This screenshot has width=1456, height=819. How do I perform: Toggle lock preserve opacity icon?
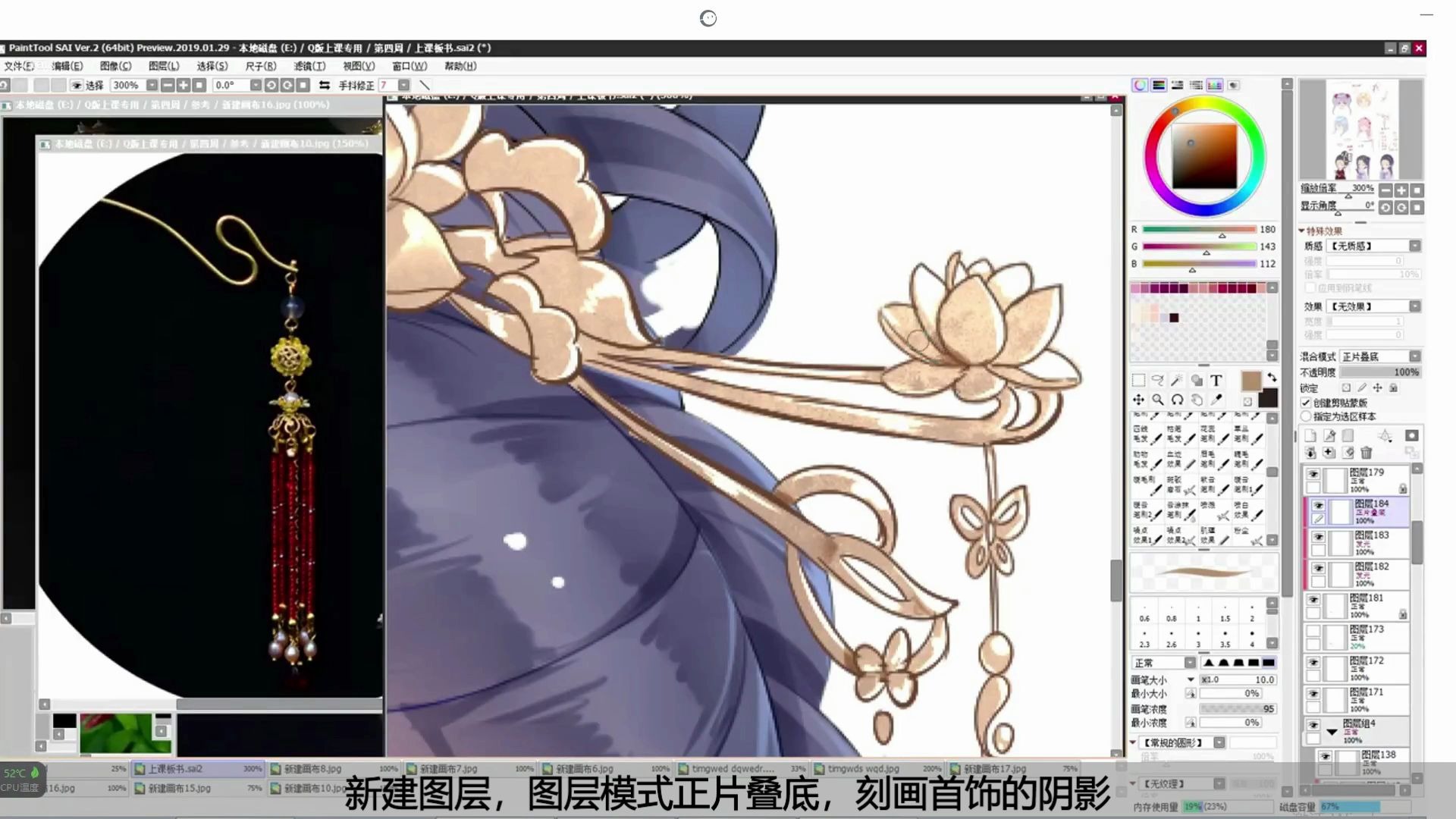coord(1346,388)
